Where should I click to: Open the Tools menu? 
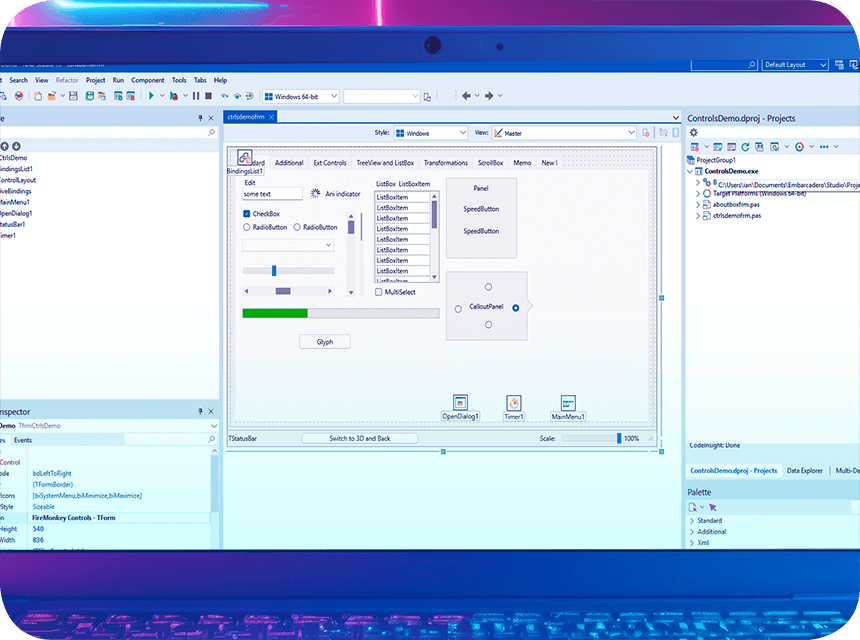click(x=179, y=80)
